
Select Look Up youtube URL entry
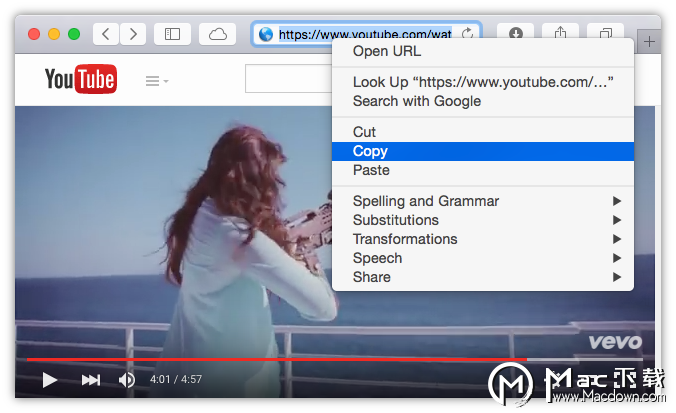(x=483, y=82)
